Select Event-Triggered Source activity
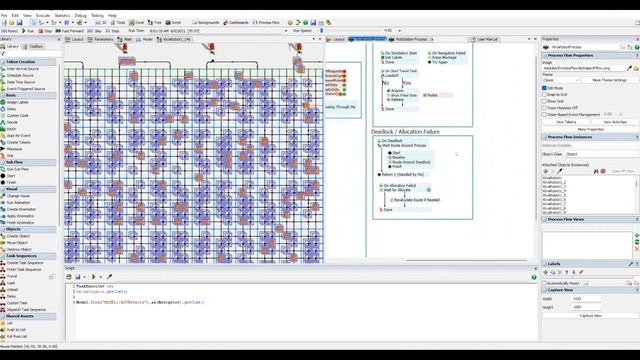Screen dimensions: 640x360 pos(26,89)
